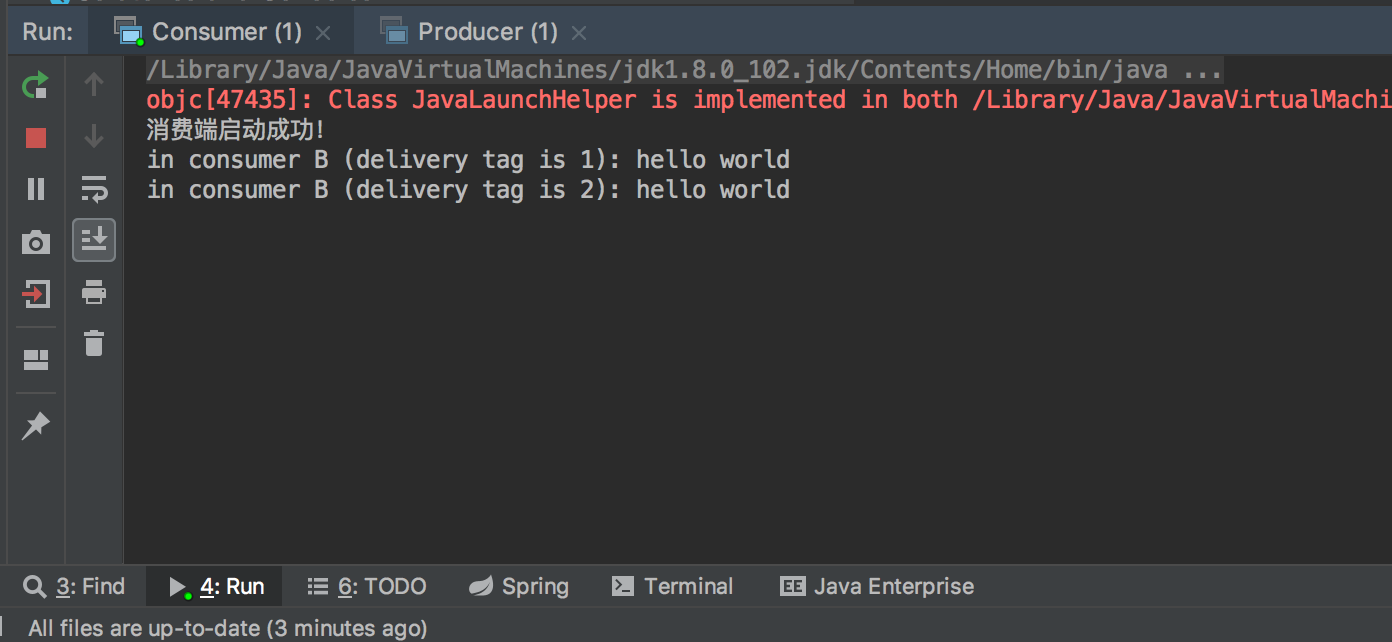This screenshot has width=1392, height=642.
Task: Print the console output
Action: (x=94, y=292)
